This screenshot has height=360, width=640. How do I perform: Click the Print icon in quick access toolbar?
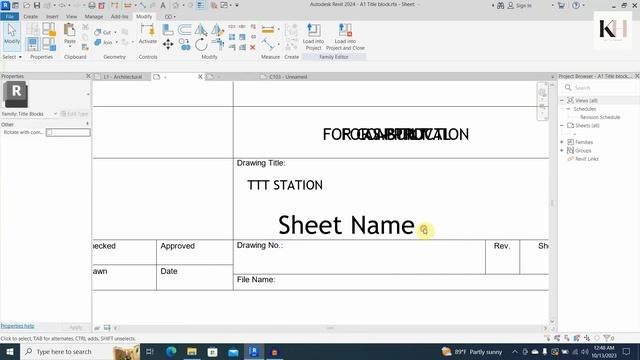tap(92, 5)
